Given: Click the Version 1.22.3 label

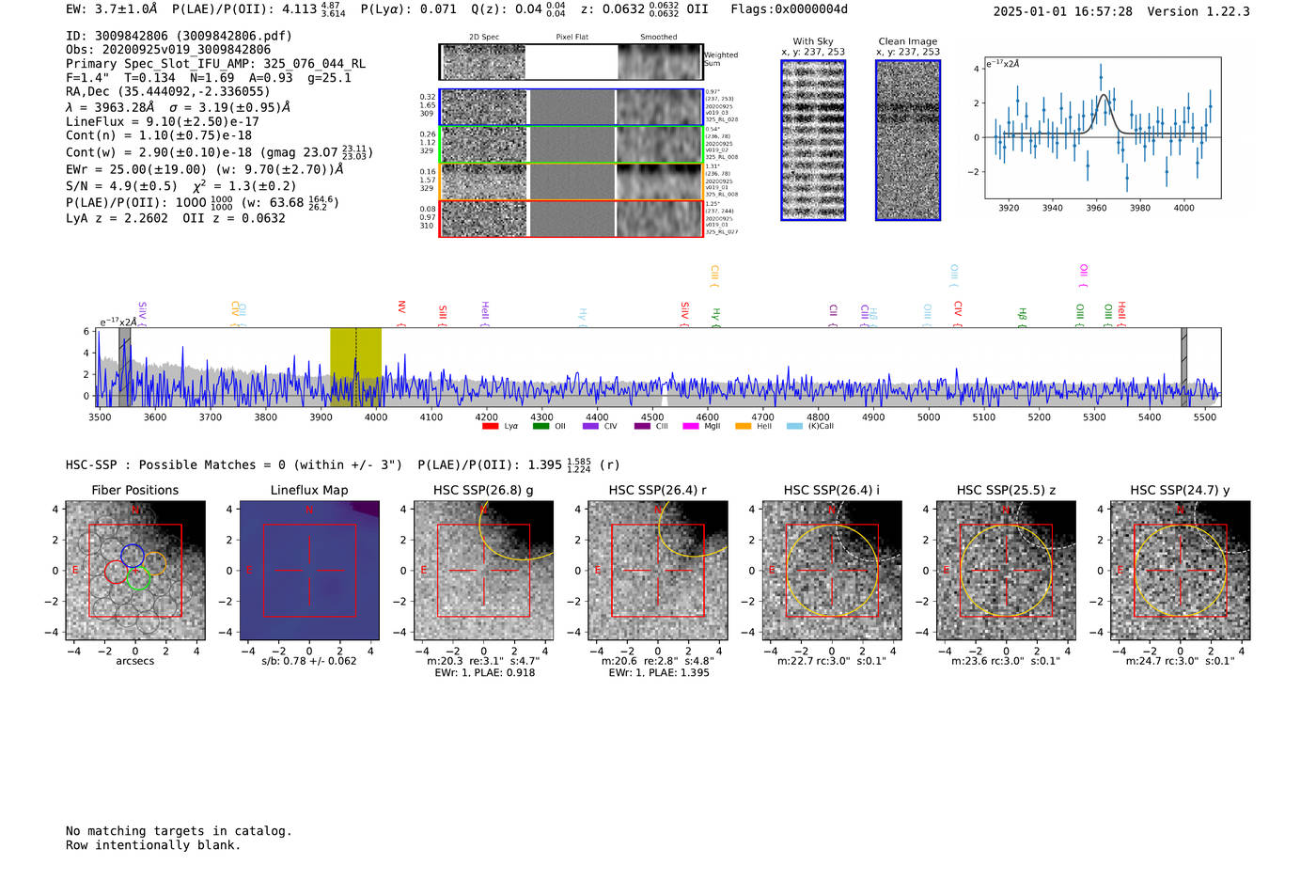Looking at the screenshot, I should point(1198,11).
